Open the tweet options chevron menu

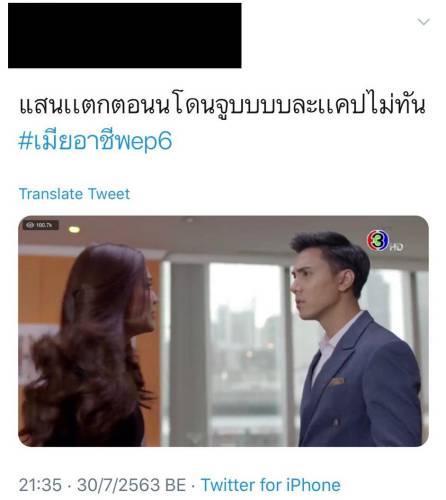[x=424, y=22]
